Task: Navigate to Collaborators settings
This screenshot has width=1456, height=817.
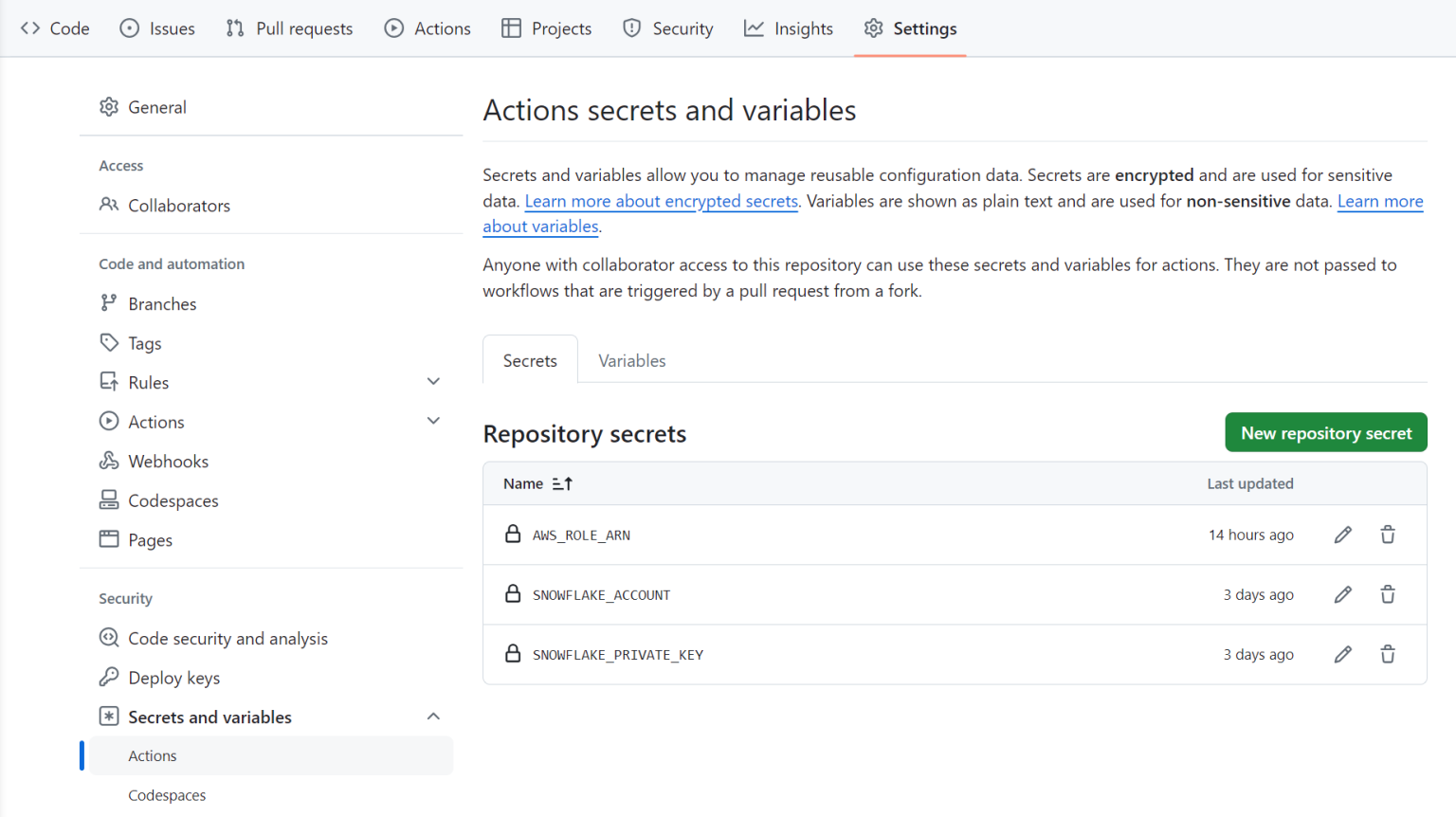Action: pyautogui.click(x=178, y=206)
